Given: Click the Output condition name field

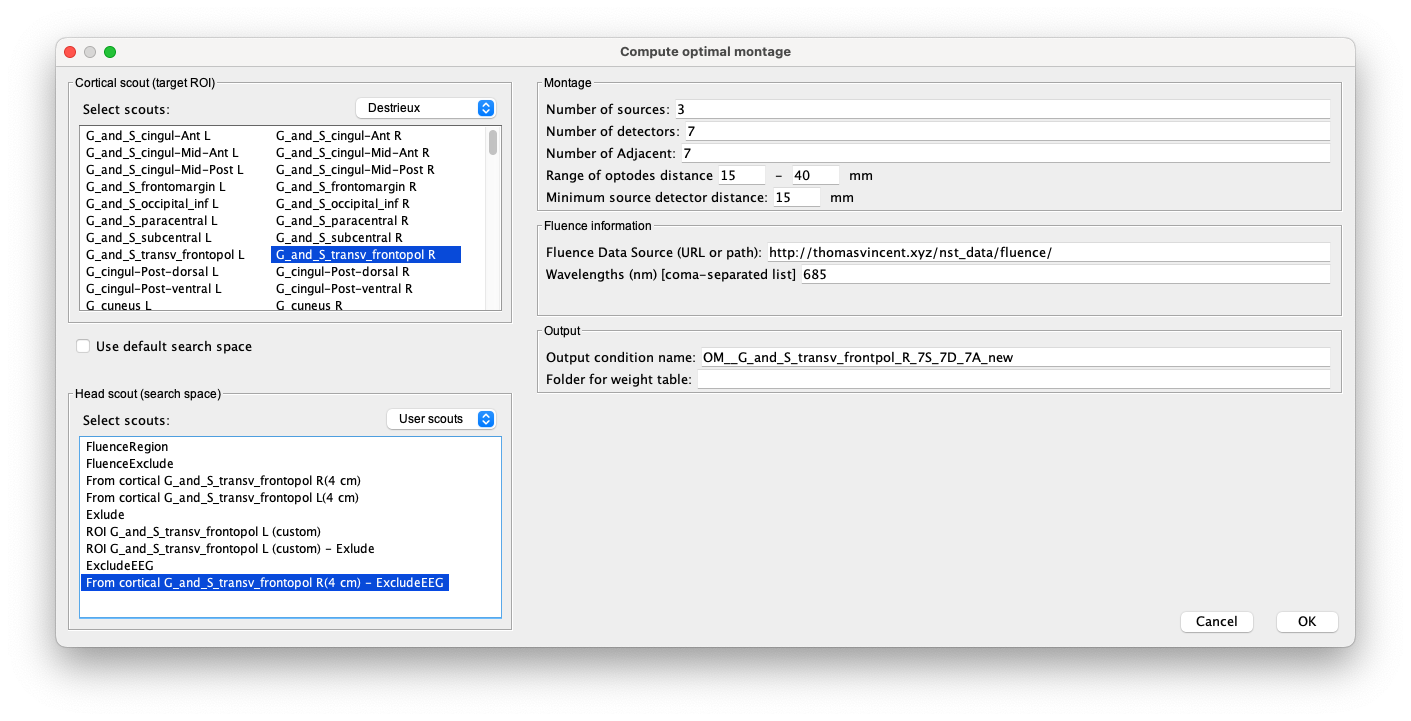Looking at the screenshot, I should pos(1014,357).
